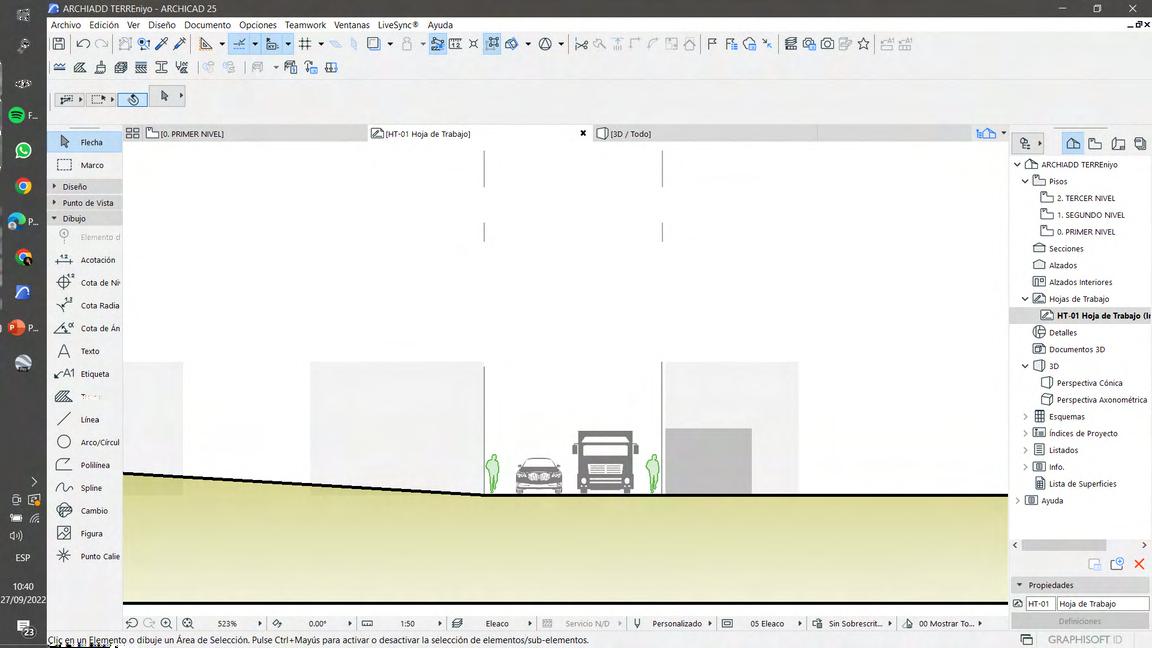This screenshot has height=648, width=1152.
Task: Click the Hoja de Trabajo name field
Action: (x=1102, y=604)
